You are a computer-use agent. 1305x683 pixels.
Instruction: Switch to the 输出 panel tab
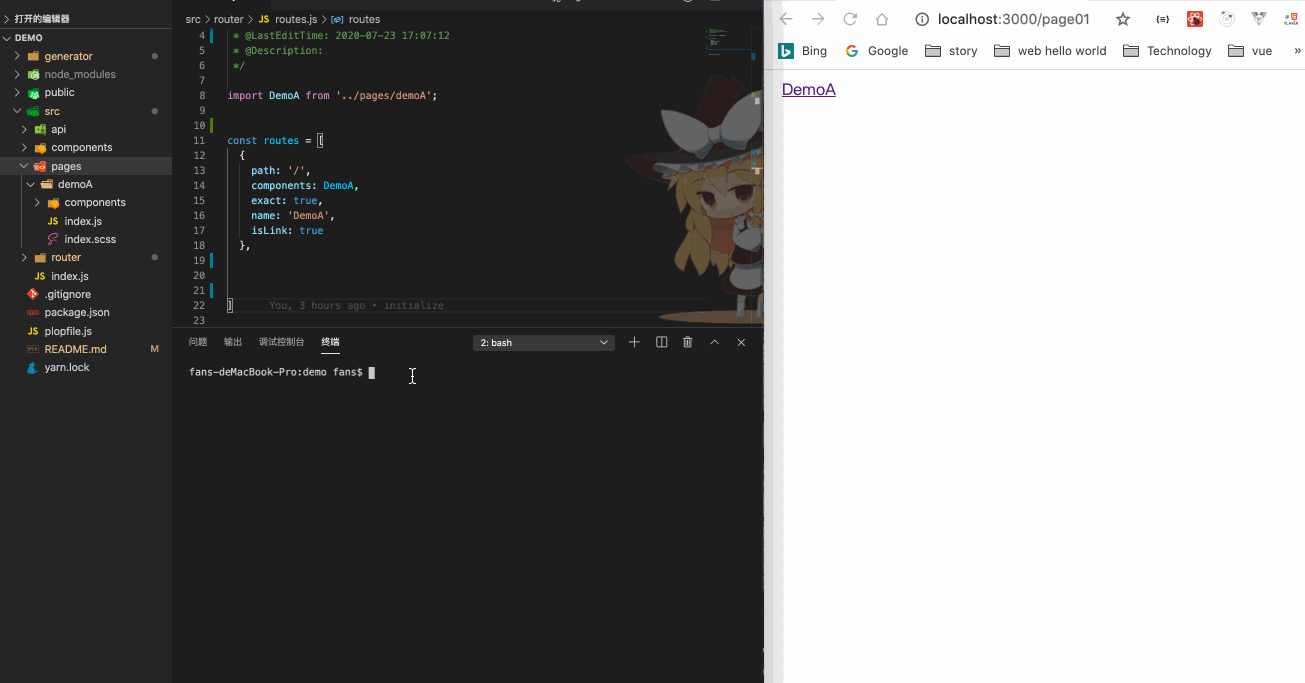pyautogui.click(x=233, y=342)
